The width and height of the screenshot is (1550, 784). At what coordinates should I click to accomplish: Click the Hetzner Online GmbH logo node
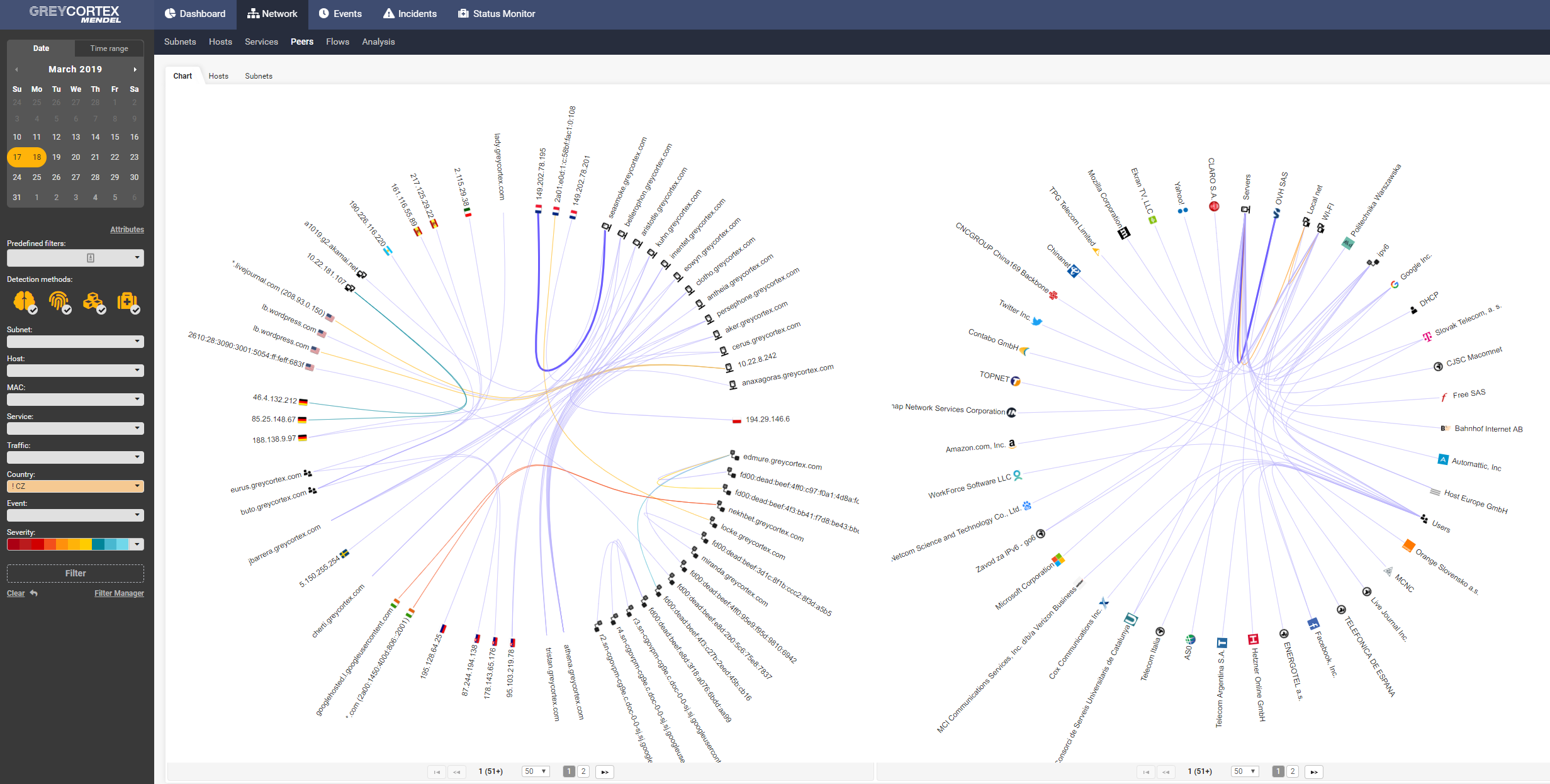1253,639
